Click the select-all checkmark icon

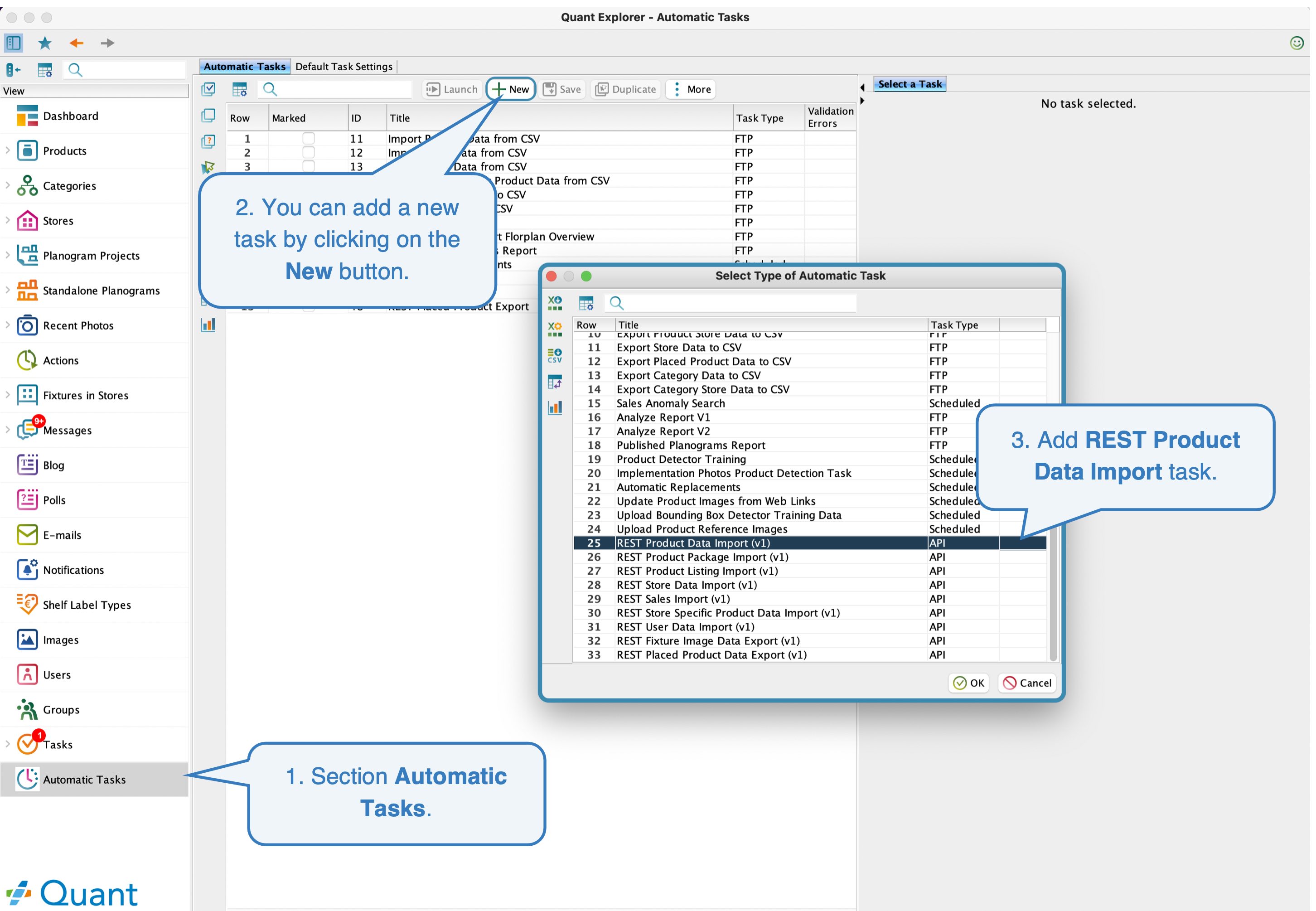[x=208, y=89]
